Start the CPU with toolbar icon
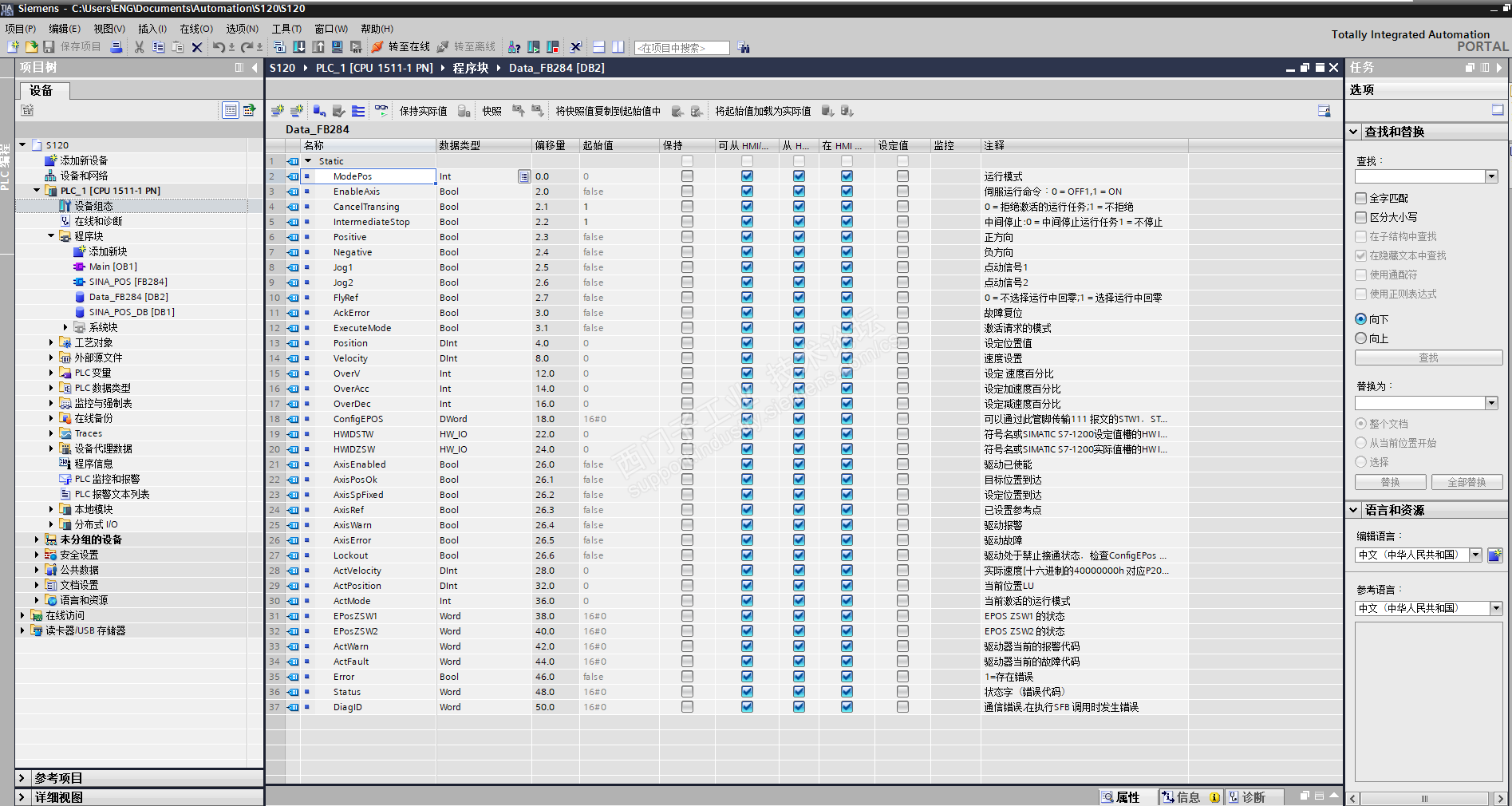The image size is (1512, 806). pyautogui.click(x=534, y=47)
